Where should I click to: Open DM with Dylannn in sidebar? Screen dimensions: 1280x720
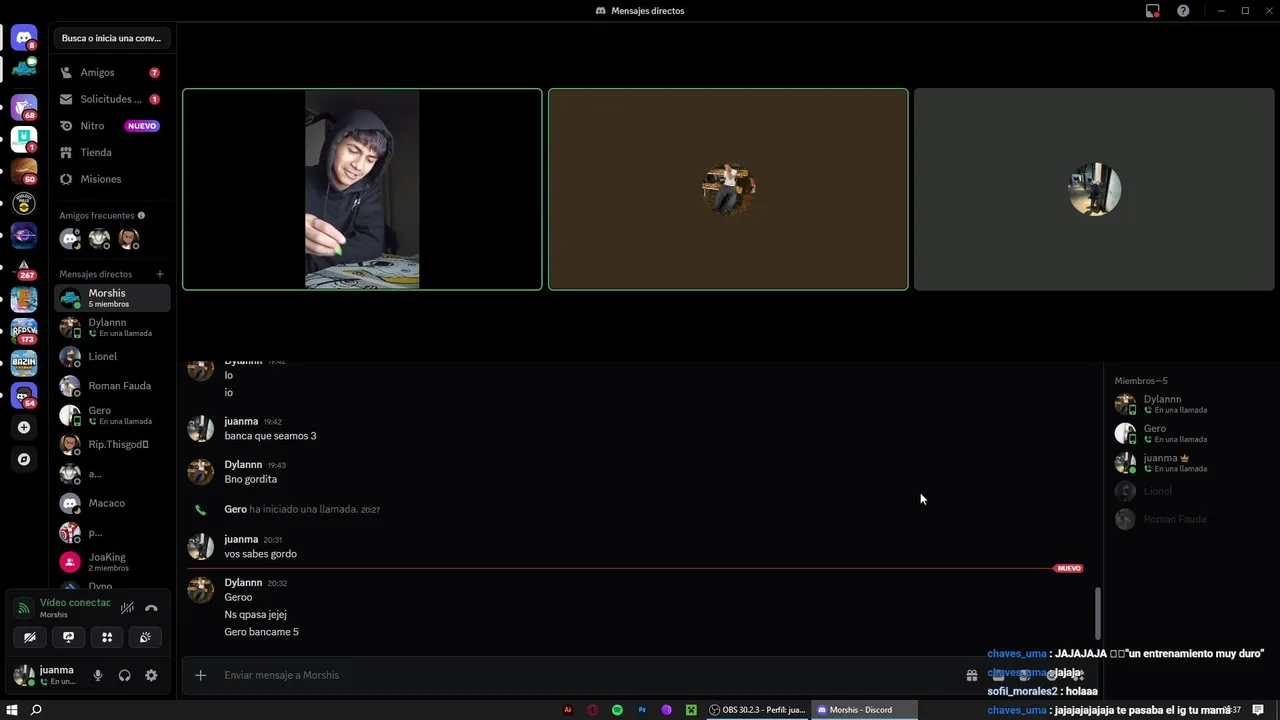[112, 327]
